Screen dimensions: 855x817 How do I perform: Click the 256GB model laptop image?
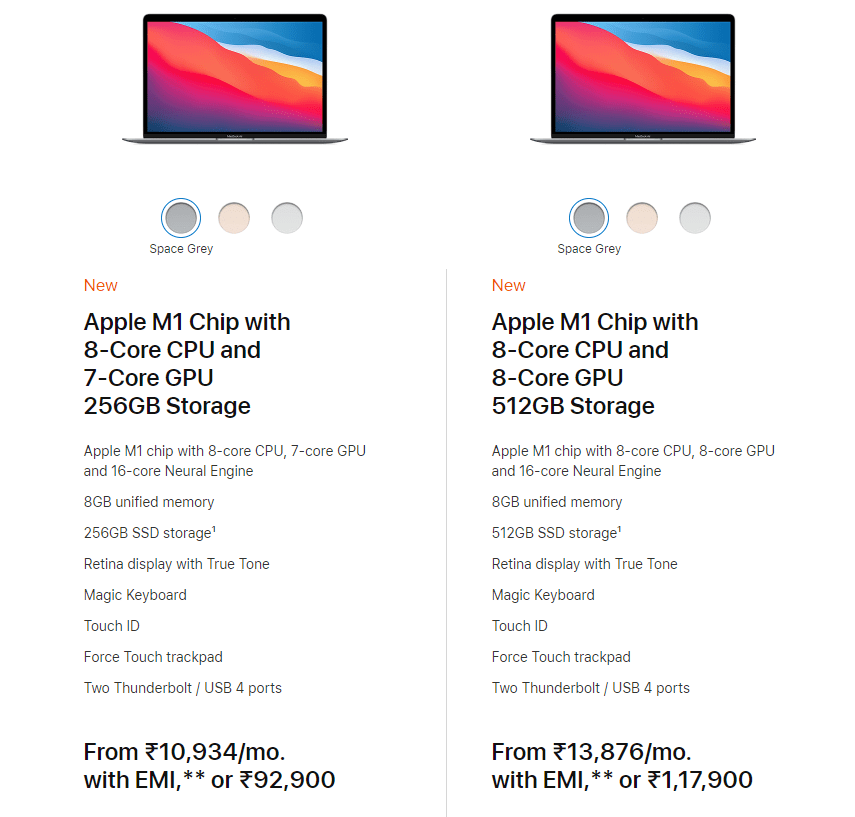pos(235,79)
